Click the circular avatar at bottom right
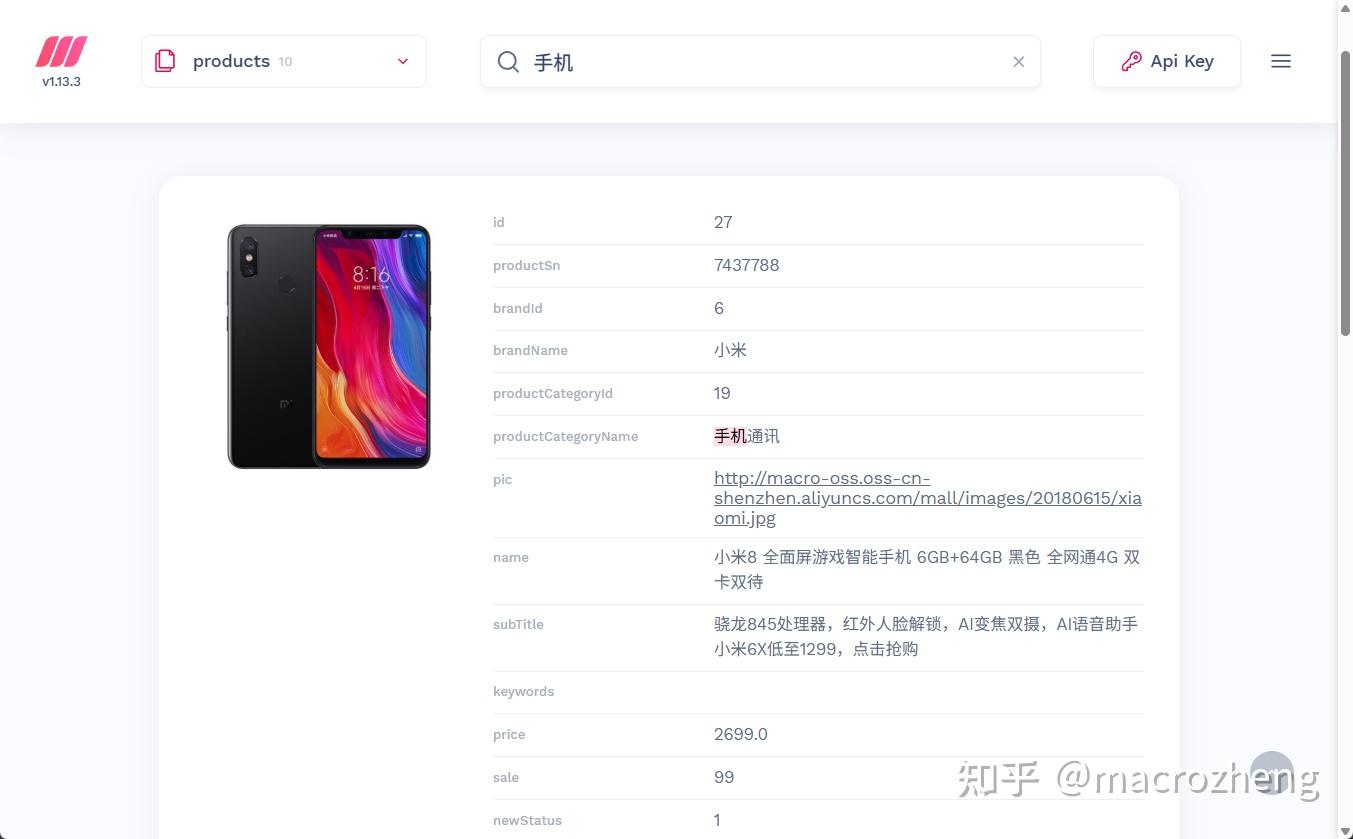 coord(1272,774)
